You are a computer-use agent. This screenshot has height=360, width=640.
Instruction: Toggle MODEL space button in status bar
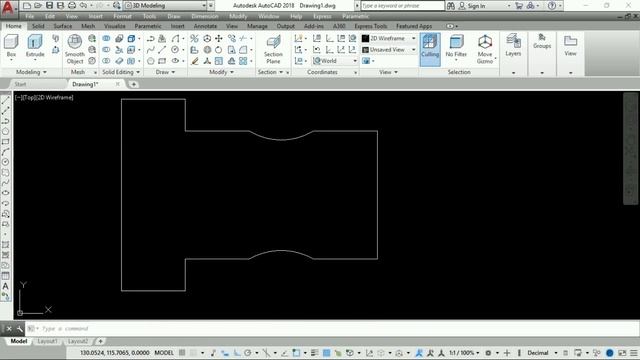164,353
